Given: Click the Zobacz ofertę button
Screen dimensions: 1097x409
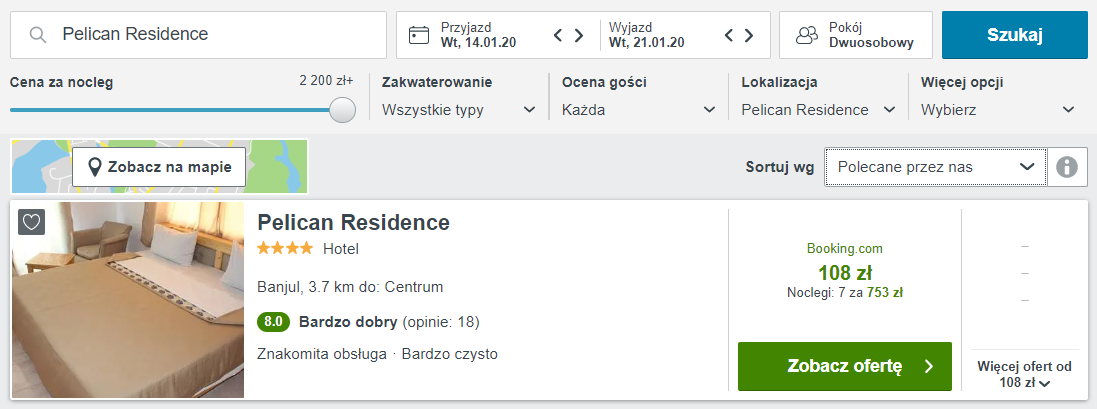Looking at the screenshot, I should pos(844,366).
